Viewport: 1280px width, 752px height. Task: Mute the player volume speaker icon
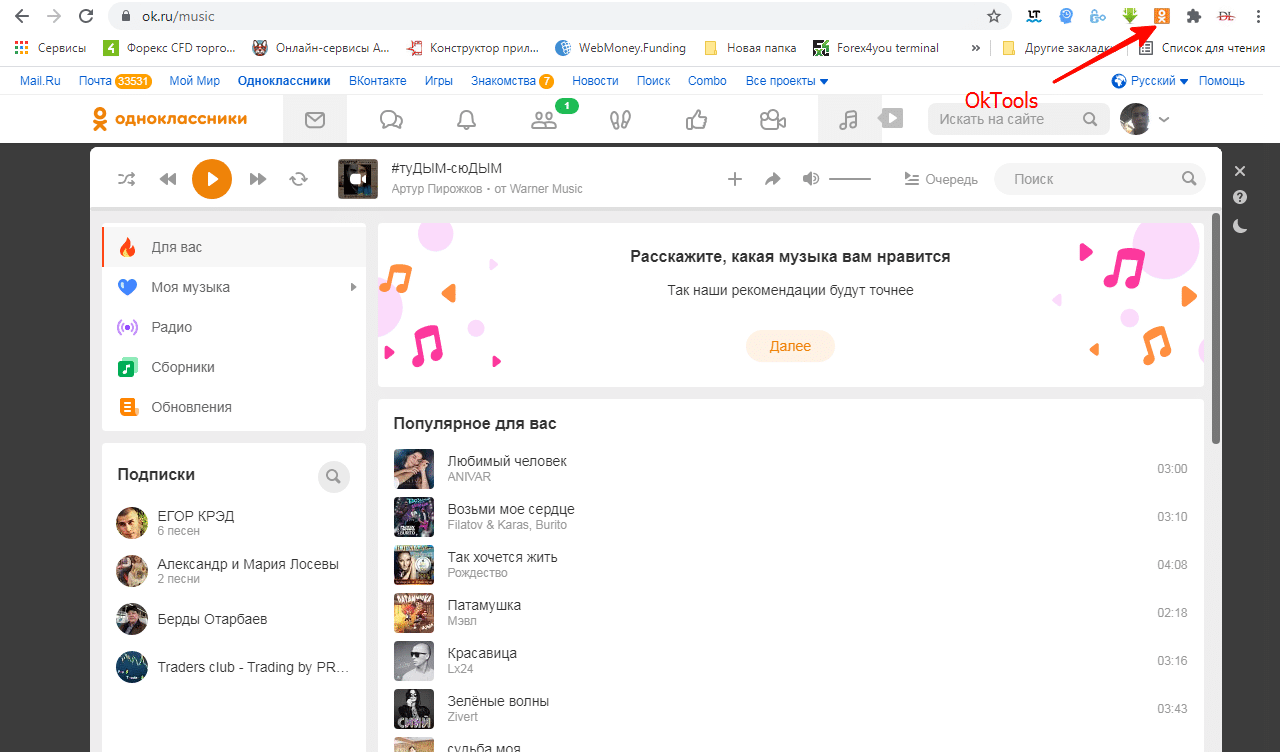click(x=810, y=179)
